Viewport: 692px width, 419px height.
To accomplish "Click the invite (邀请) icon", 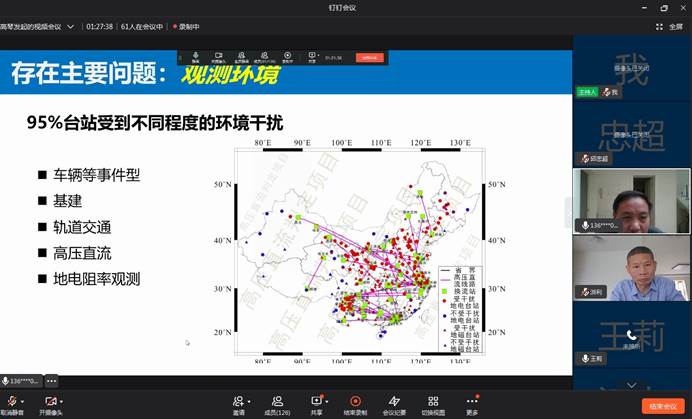I will click(x=238, y=401).
